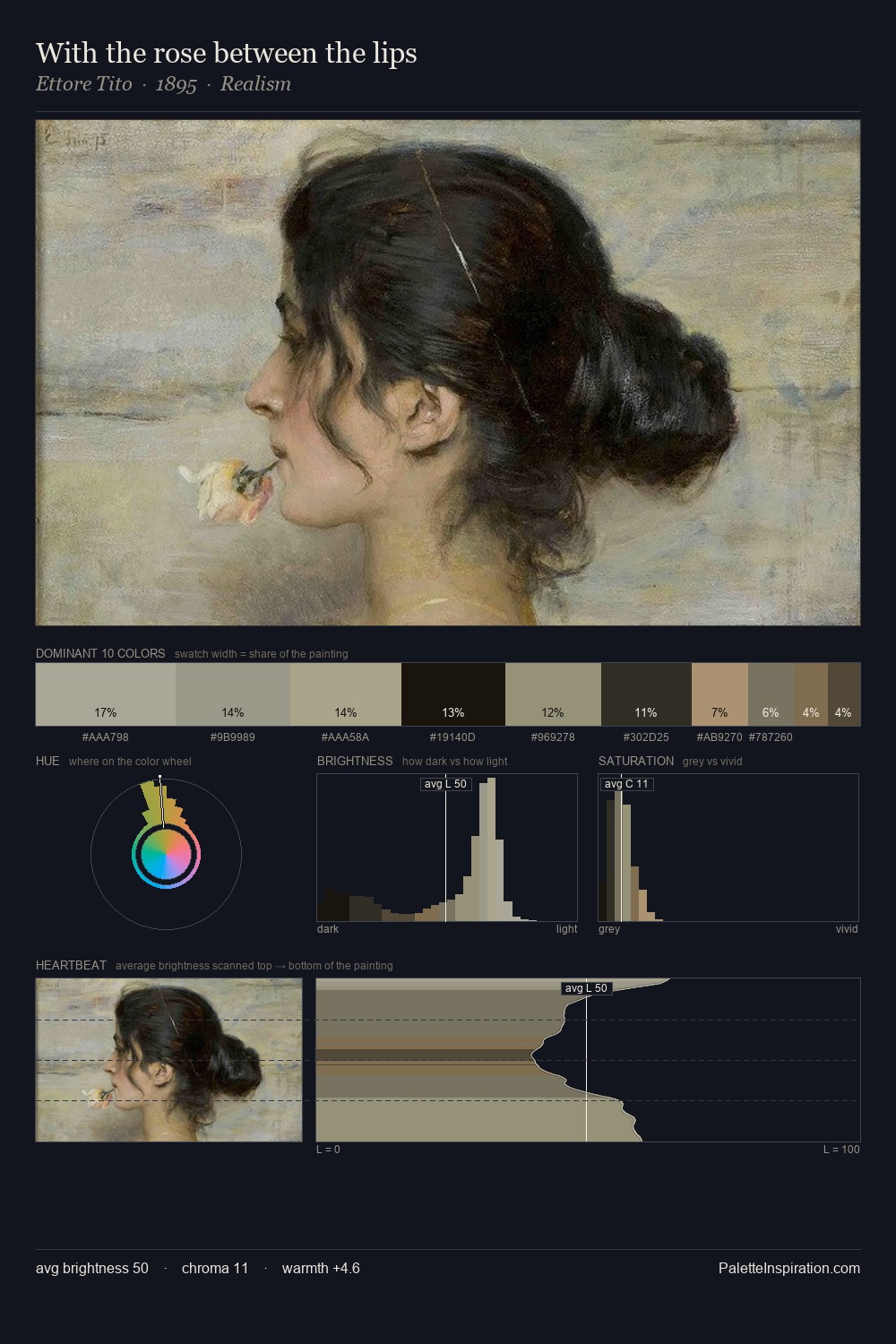Screen dimensions: 896x1344
Task: Click the 'SATURATION' section heading
Action: pos(636,761)
